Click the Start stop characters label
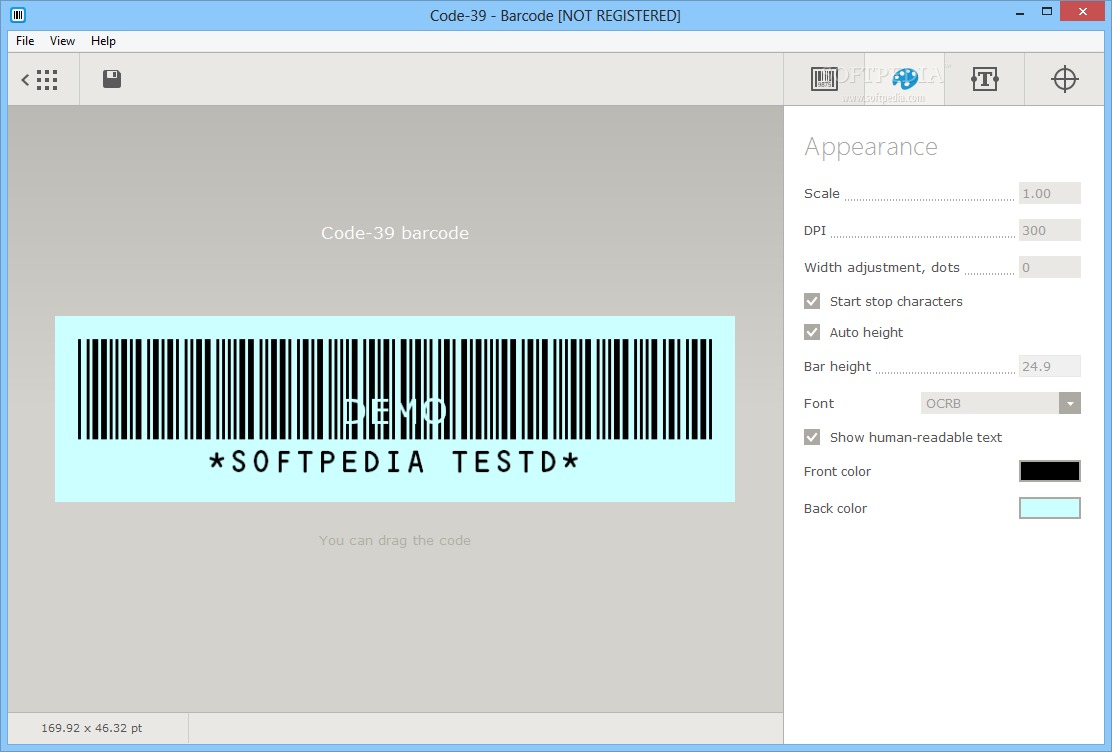The image size is (1112, 752). (x=896, y=302)
